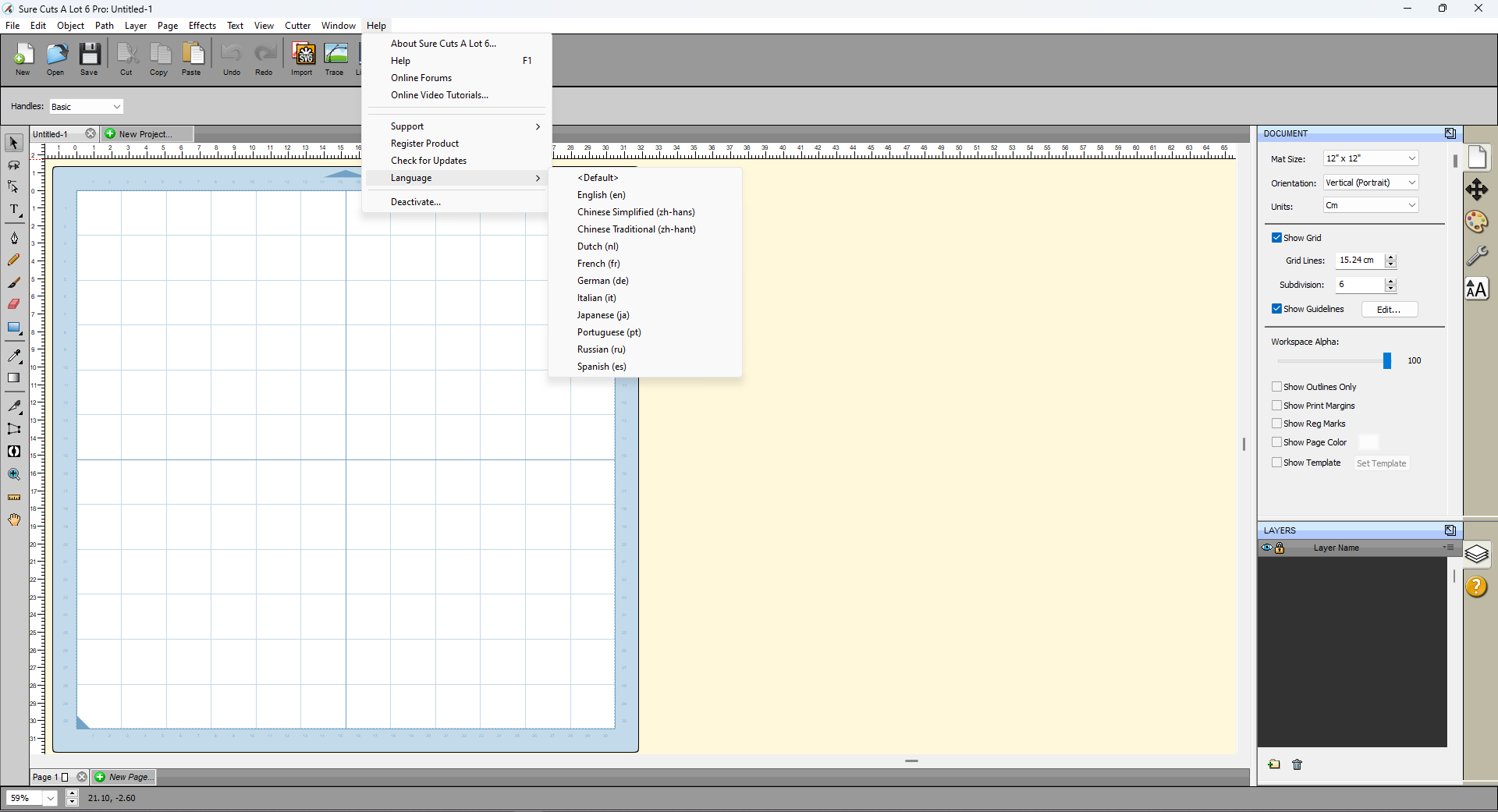Image resolution: width=1498 pixels, height=812 pixels.
Task: Click the Save toolbar icon
Action: (89, 59)
